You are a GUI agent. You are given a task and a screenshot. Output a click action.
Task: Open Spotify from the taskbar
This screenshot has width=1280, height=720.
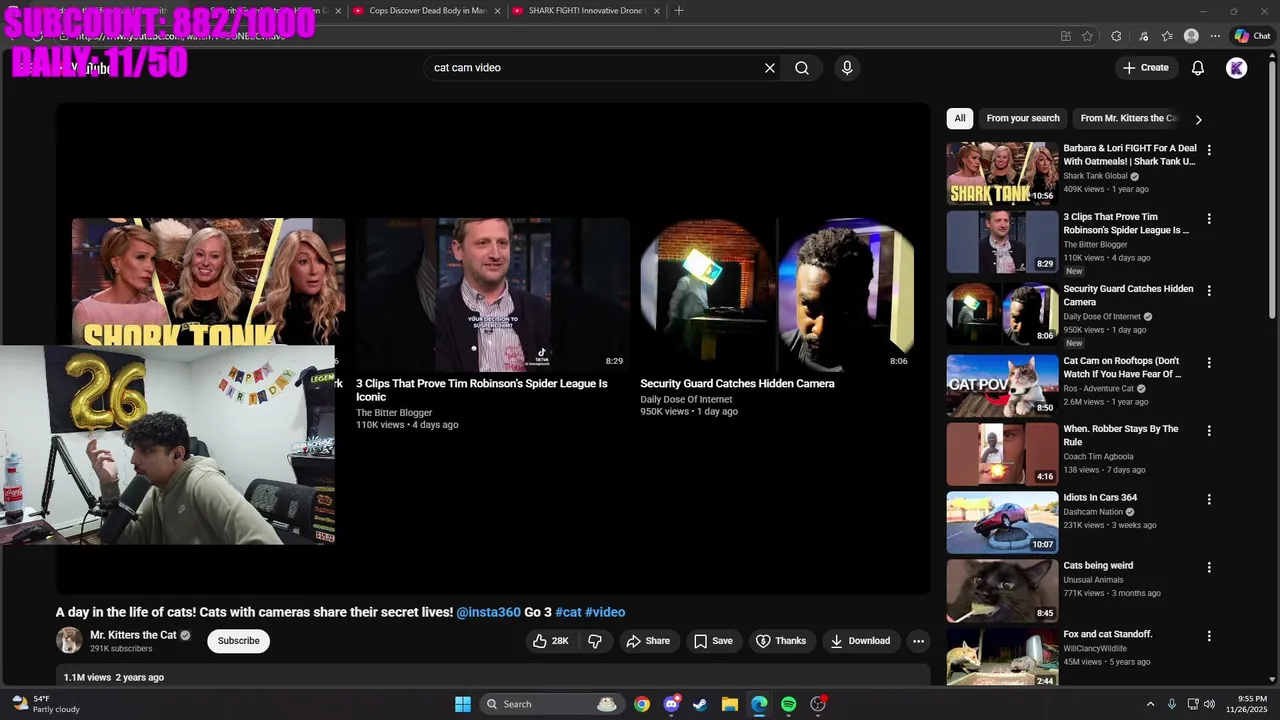point(788,704)
